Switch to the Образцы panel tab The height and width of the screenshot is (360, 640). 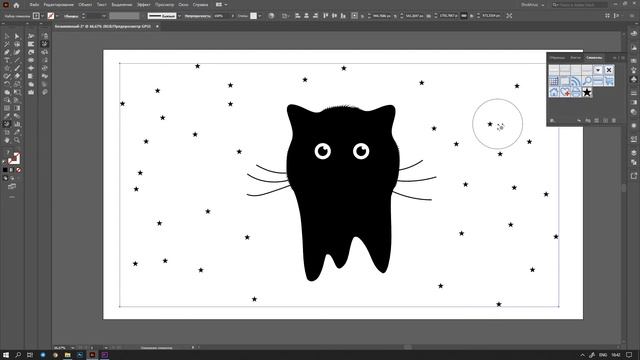tap(557, 58)
